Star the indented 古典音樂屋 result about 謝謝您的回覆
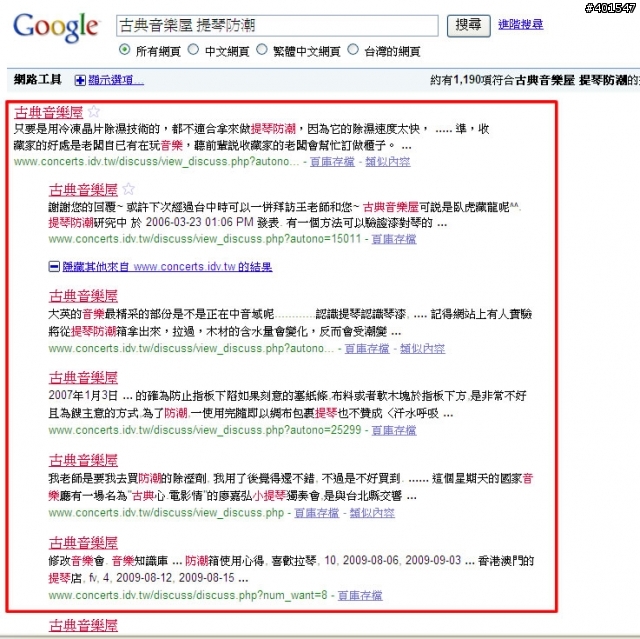This screenshot has height=639, width=640. pos(129,189)
